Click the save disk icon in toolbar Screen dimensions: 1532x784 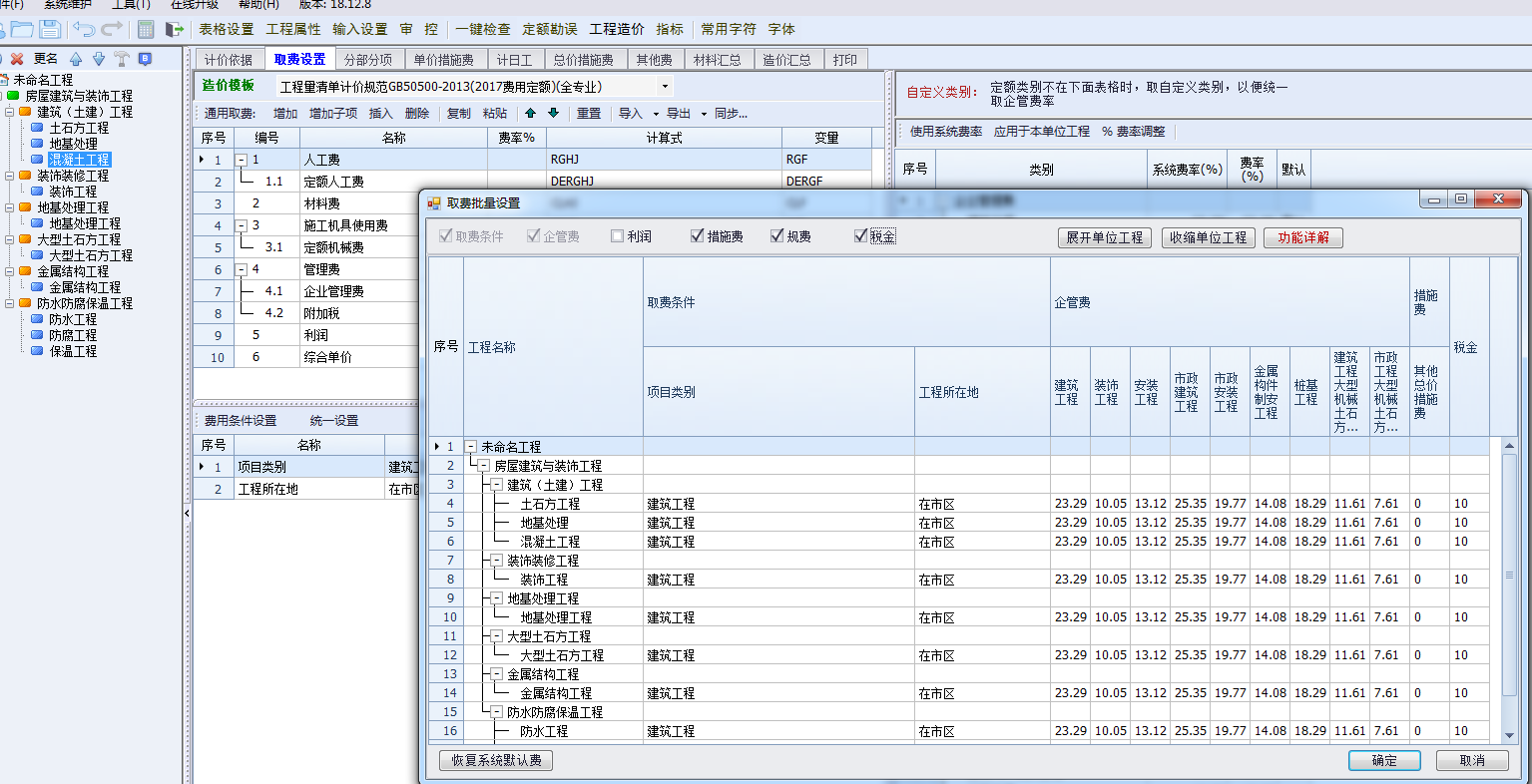pos(49,29)
